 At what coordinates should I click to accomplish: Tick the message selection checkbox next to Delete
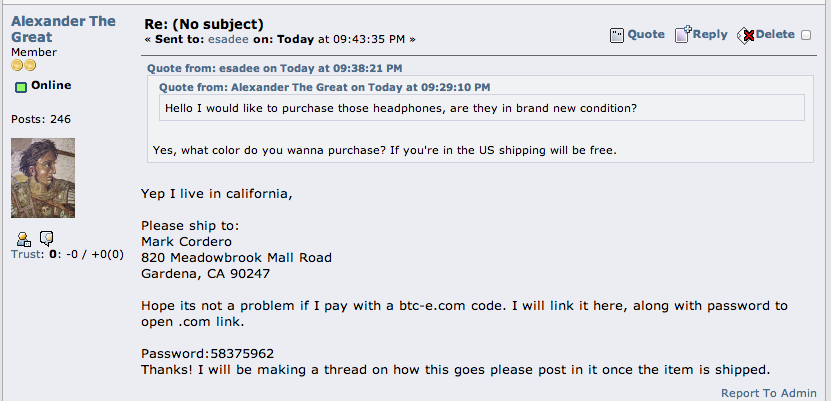coord(806,35)
